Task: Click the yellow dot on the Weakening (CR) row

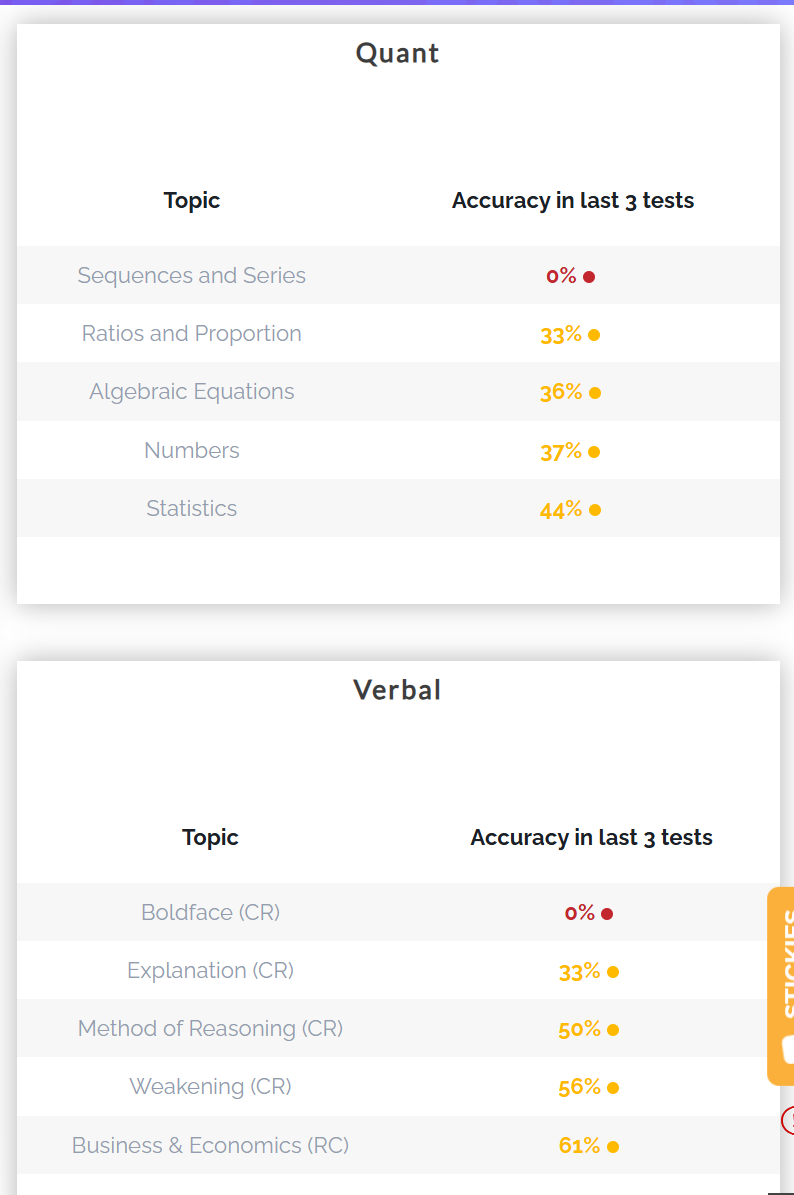Action: 613,1088
